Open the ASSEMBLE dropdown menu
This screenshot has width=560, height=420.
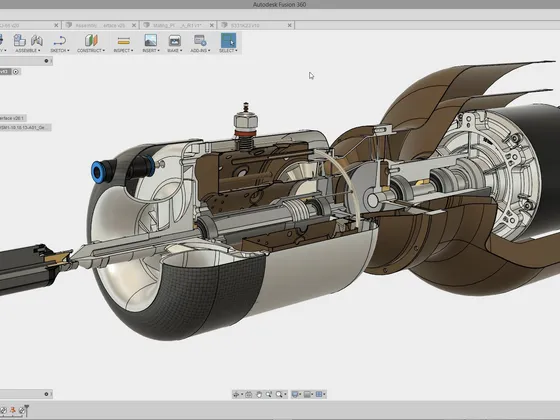click(x=28, y=51)
